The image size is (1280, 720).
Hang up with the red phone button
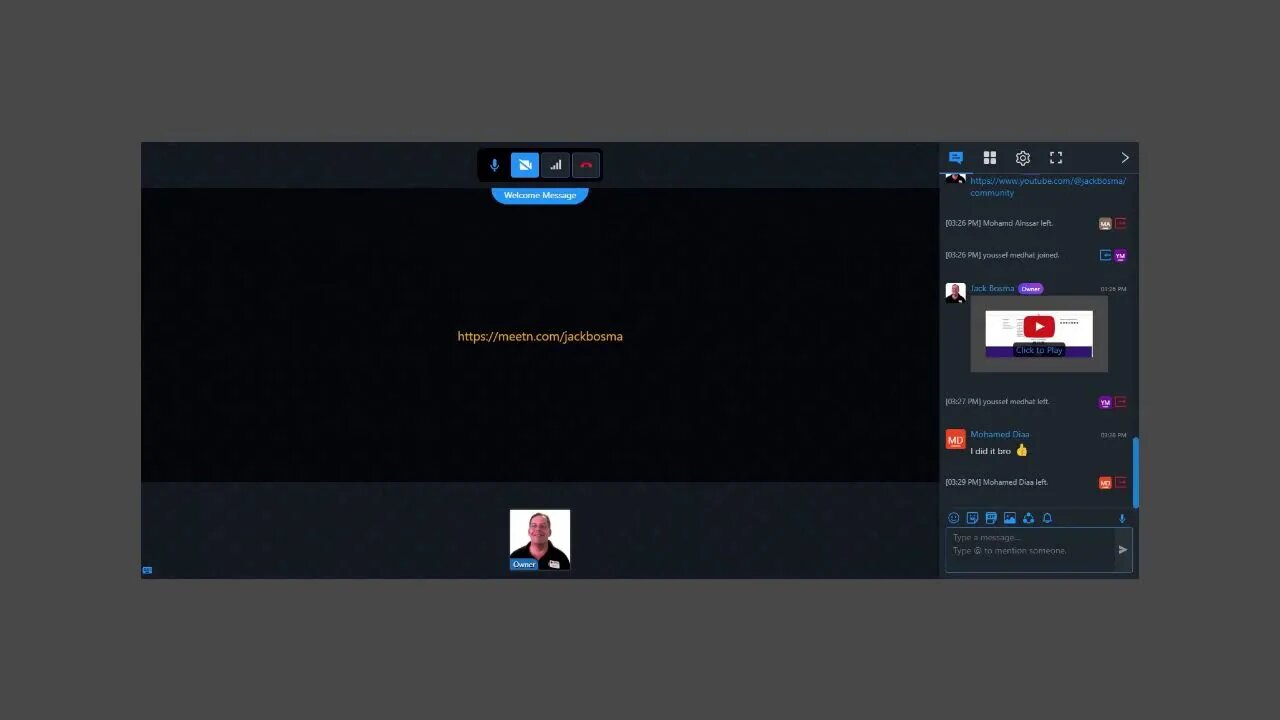(x=586, y=165)
